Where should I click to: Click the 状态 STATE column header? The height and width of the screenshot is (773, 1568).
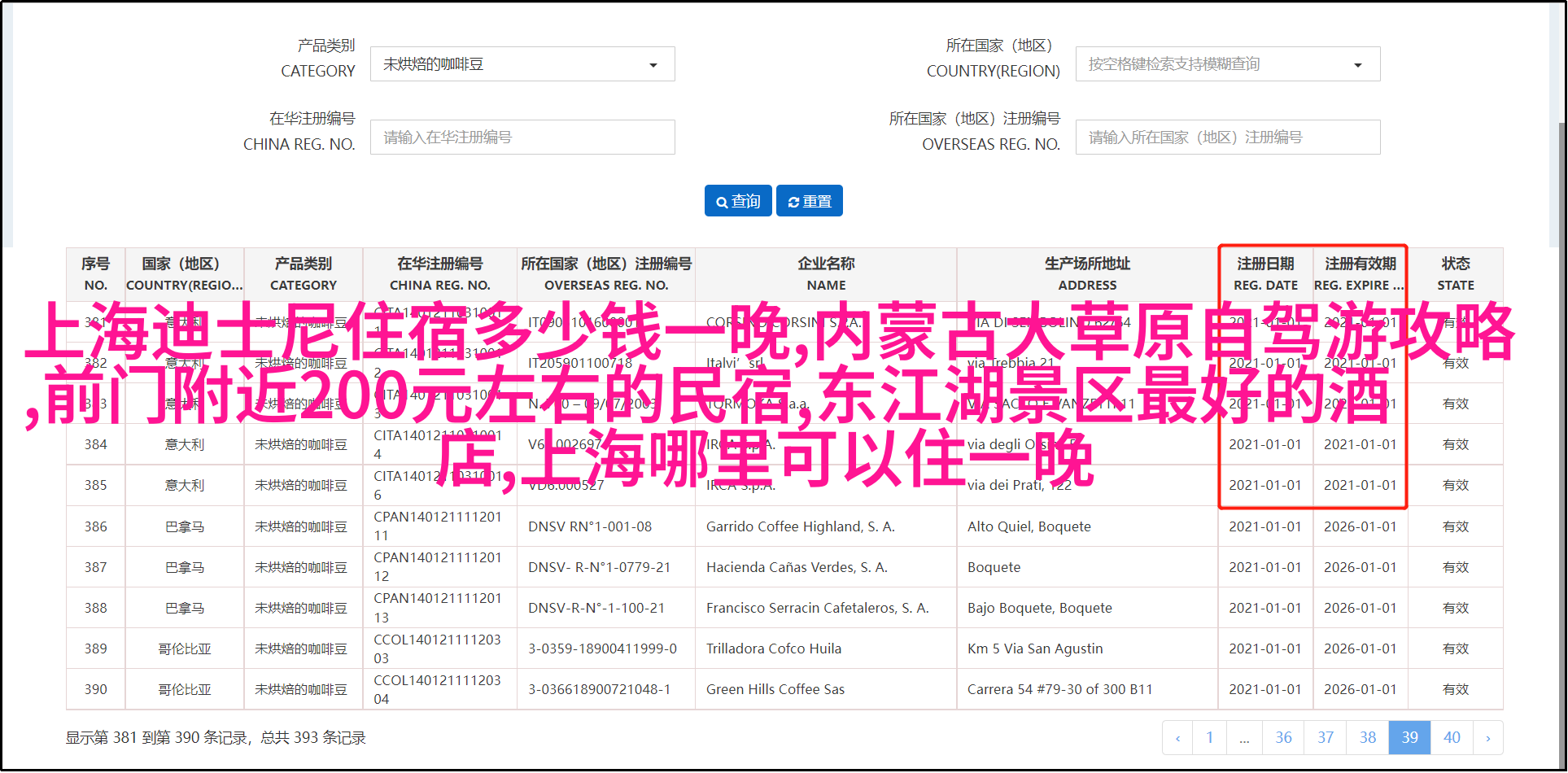click(x=1456, y=274)
